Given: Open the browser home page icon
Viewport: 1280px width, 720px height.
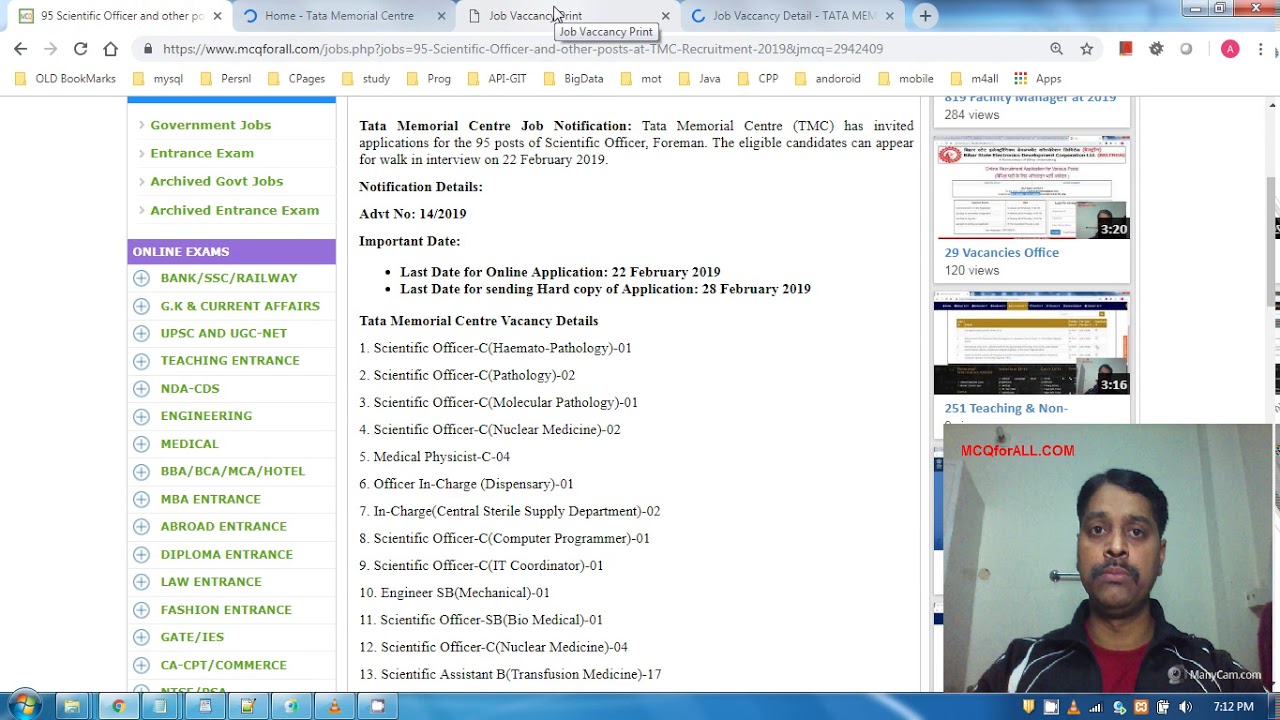Looking at the screenshot, I should [x=110, y=48].
